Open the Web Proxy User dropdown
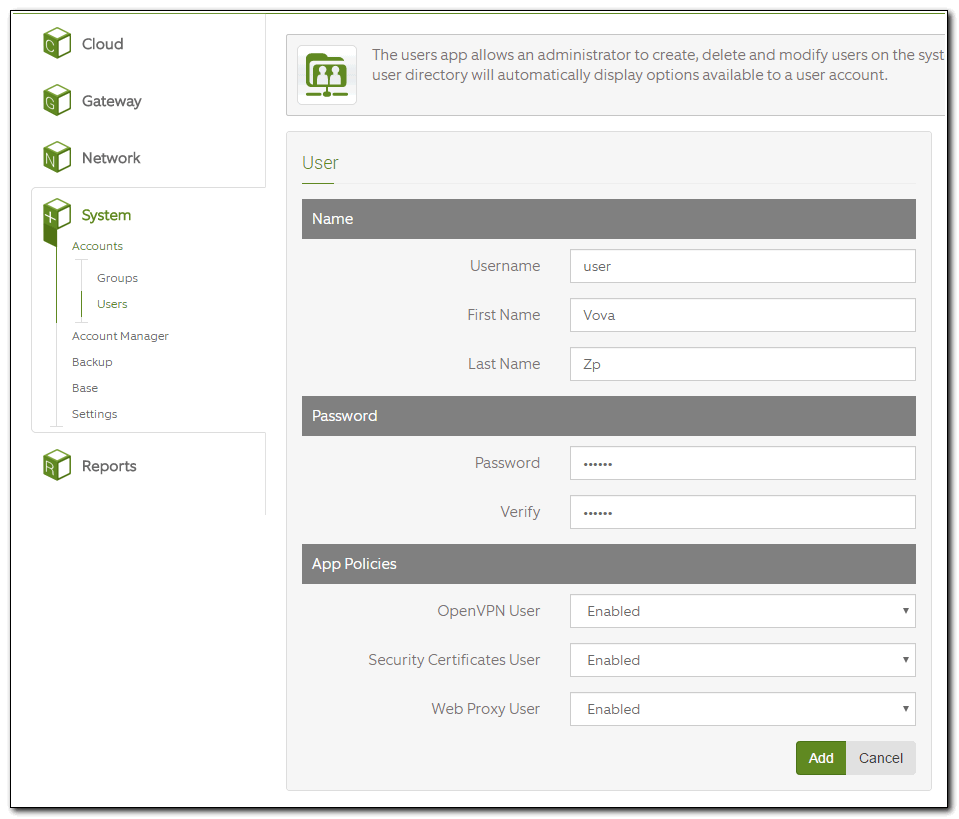This screenshot has width=959, height=819. [742, 709]
